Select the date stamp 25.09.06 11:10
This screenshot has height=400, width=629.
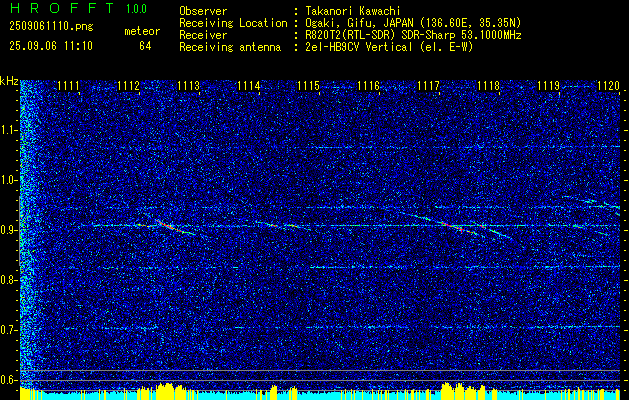click(51, 46)
